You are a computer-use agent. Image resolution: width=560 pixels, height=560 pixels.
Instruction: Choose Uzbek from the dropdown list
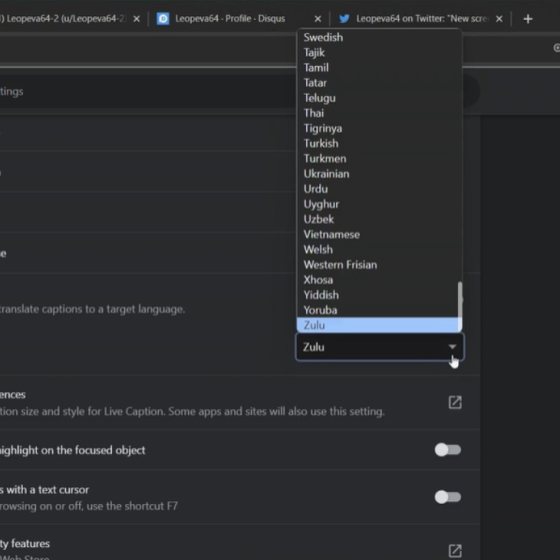378,219
